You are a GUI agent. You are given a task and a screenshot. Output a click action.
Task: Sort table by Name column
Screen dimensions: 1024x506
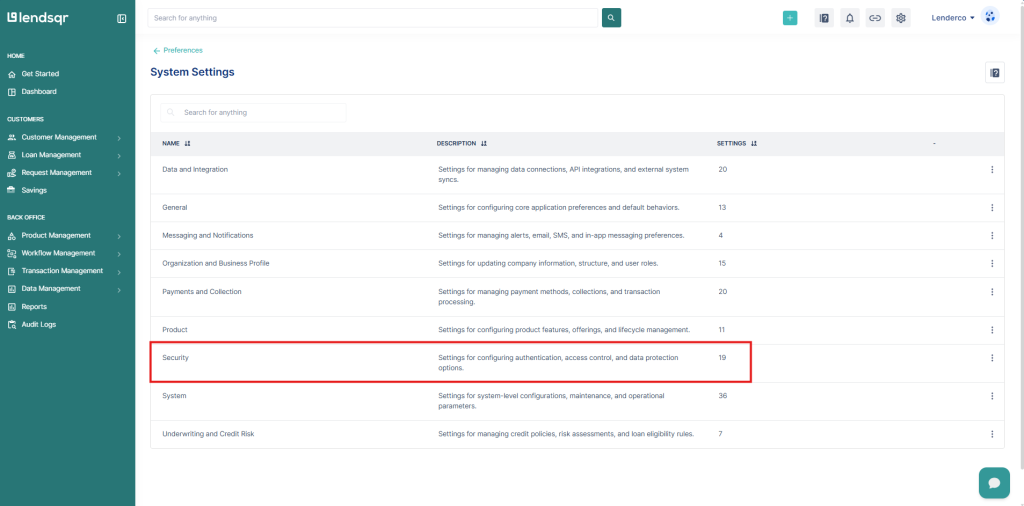point(187,143)
